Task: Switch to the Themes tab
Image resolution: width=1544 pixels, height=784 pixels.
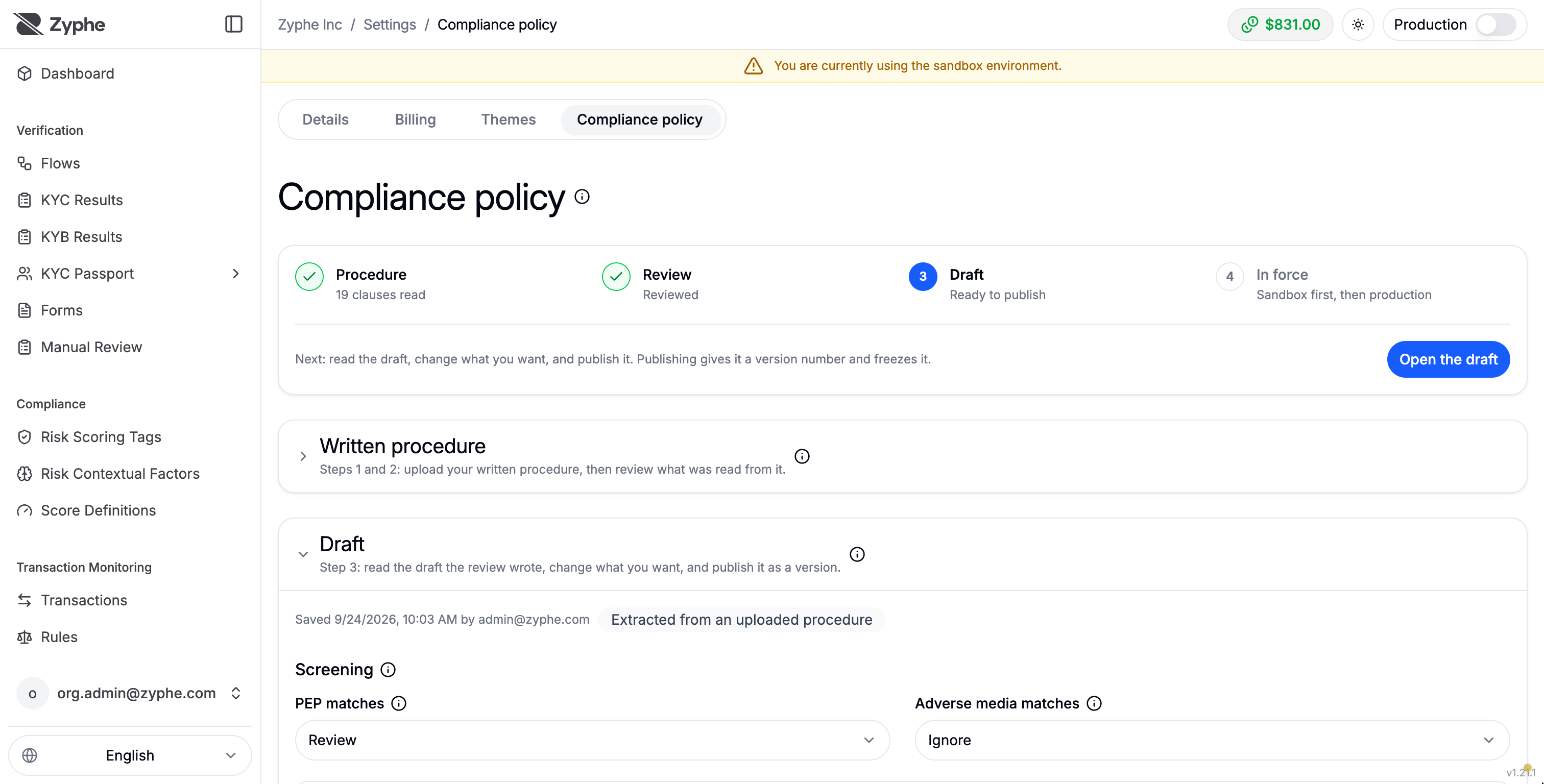Action: point(508,120)
